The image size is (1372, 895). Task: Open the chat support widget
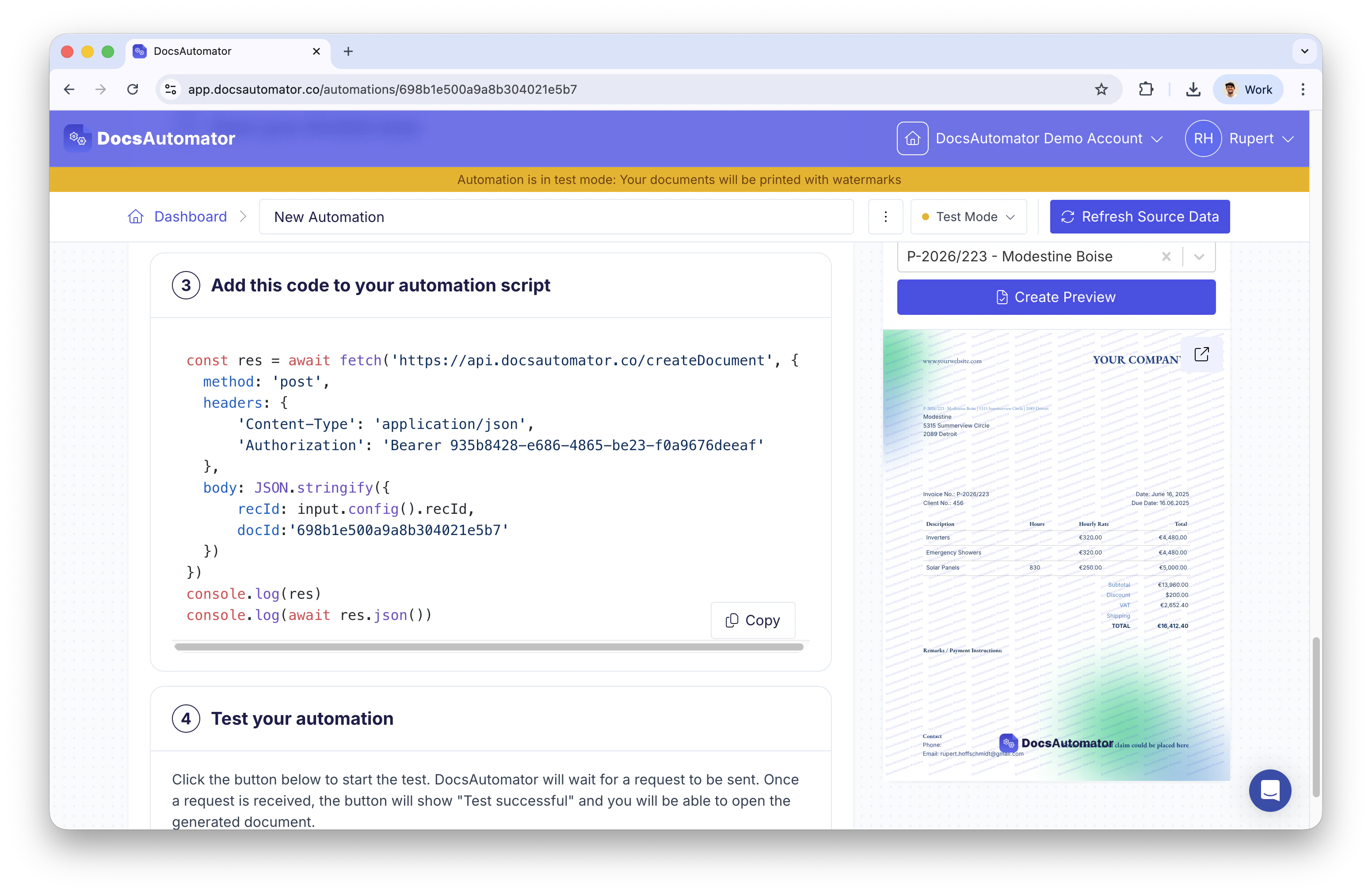click(x=1270, y=790)
